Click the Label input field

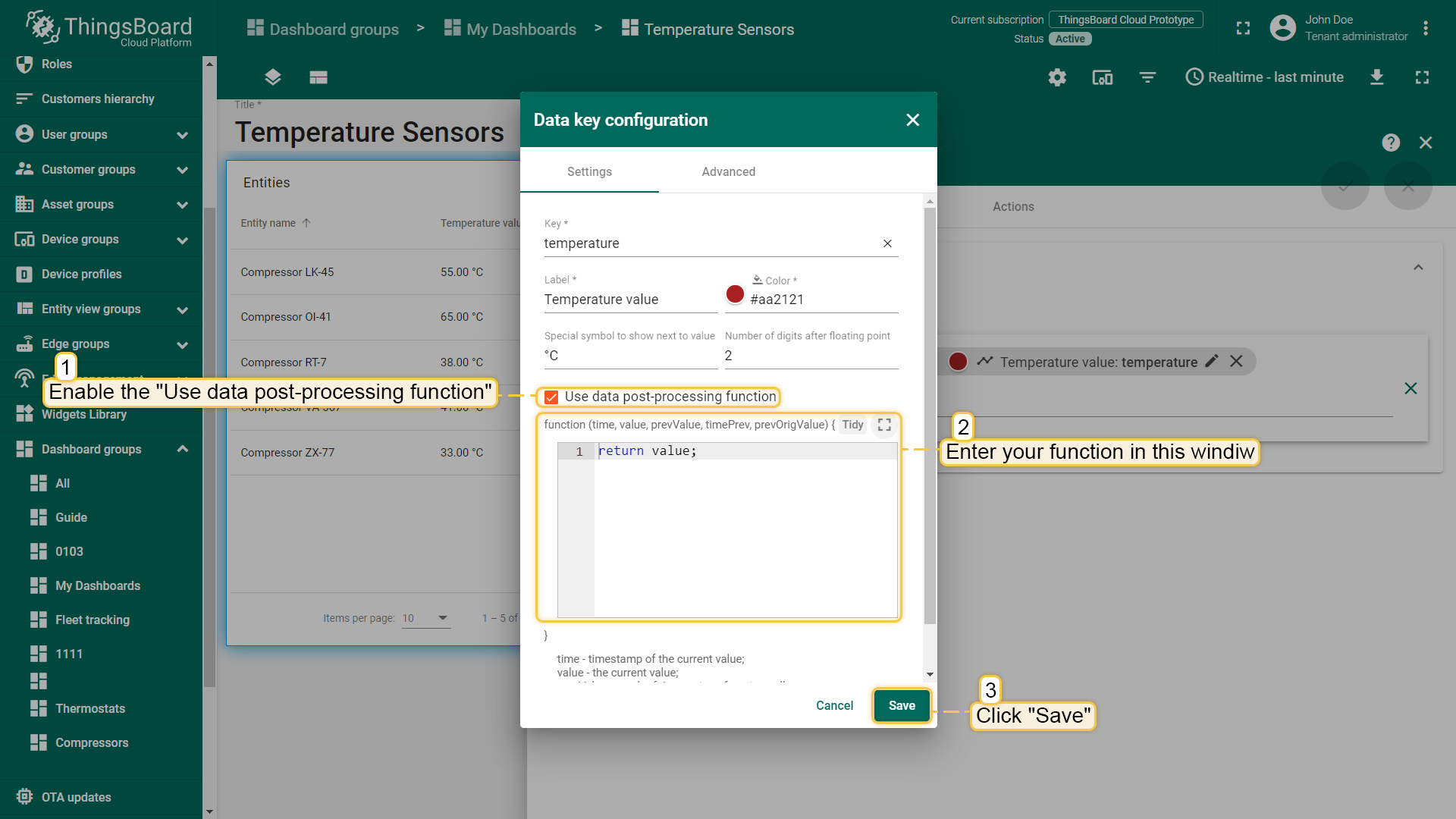click(x=631, y=300)
